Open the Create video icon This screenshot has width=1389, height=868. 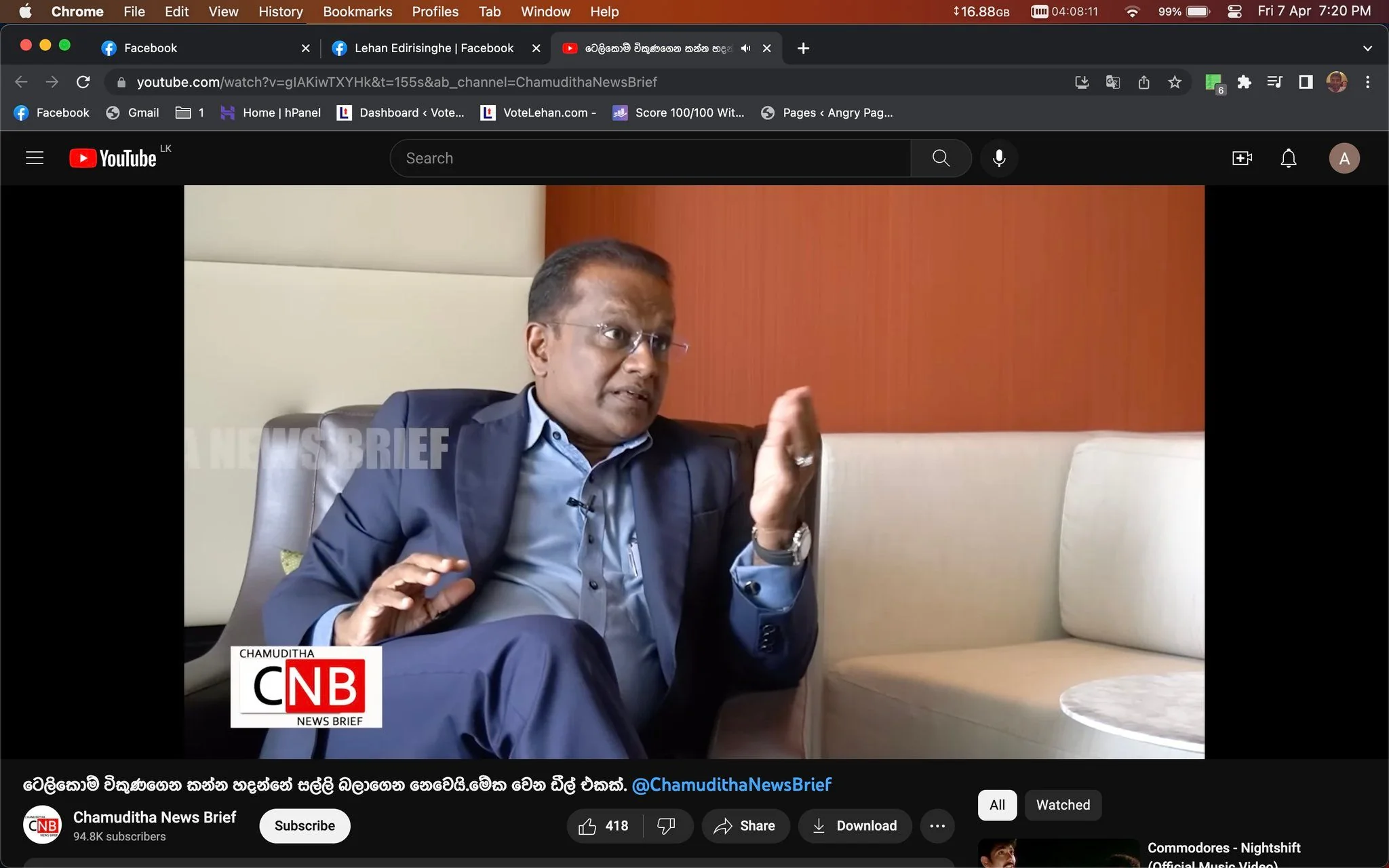[x=1241, y=158]
